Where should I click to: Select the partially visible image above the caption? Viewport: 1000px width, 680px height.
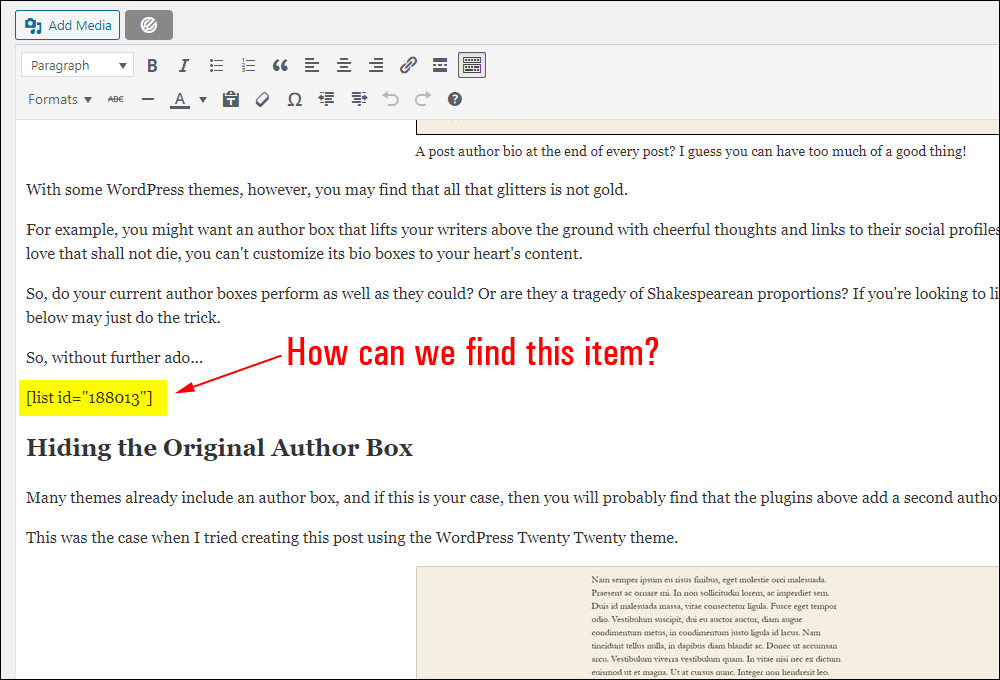click(x=707, y=127)
